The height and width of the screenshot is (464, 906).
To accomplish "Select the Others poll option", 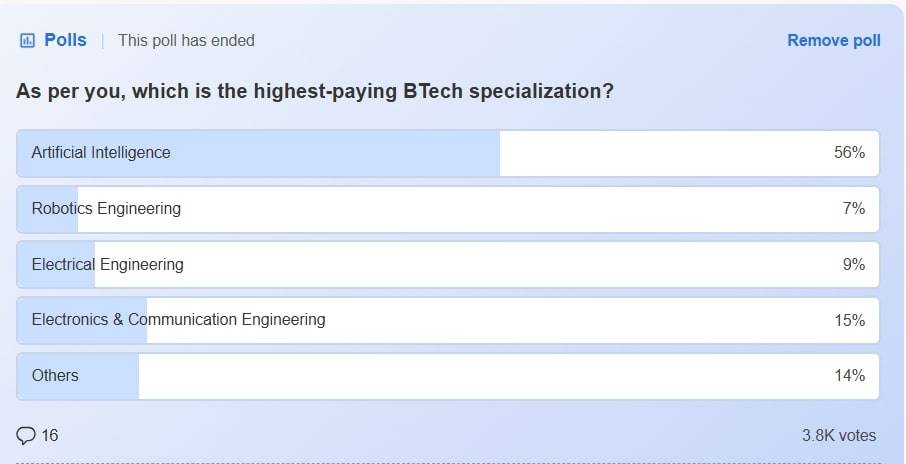I will point(55,376).
